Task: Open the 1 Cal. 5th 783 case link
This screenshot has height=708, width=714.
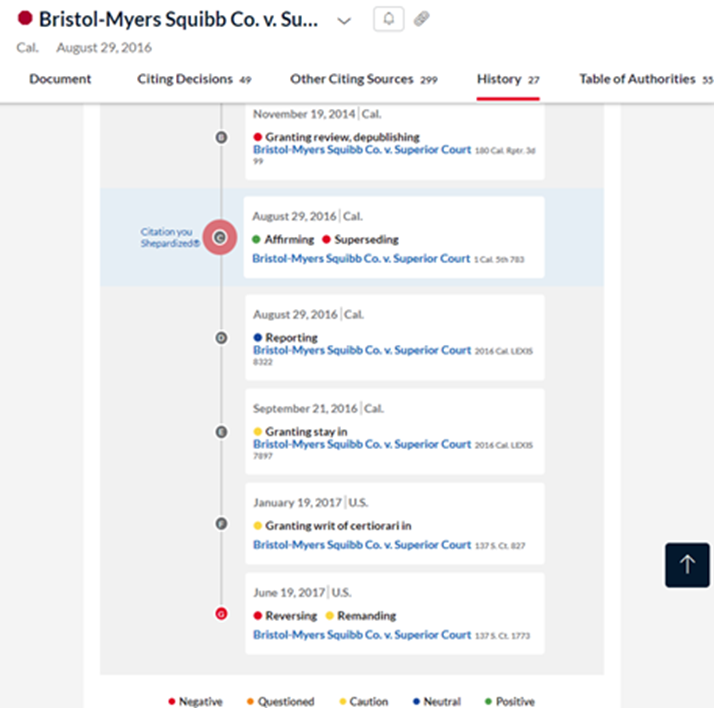Action: [361, 259]
